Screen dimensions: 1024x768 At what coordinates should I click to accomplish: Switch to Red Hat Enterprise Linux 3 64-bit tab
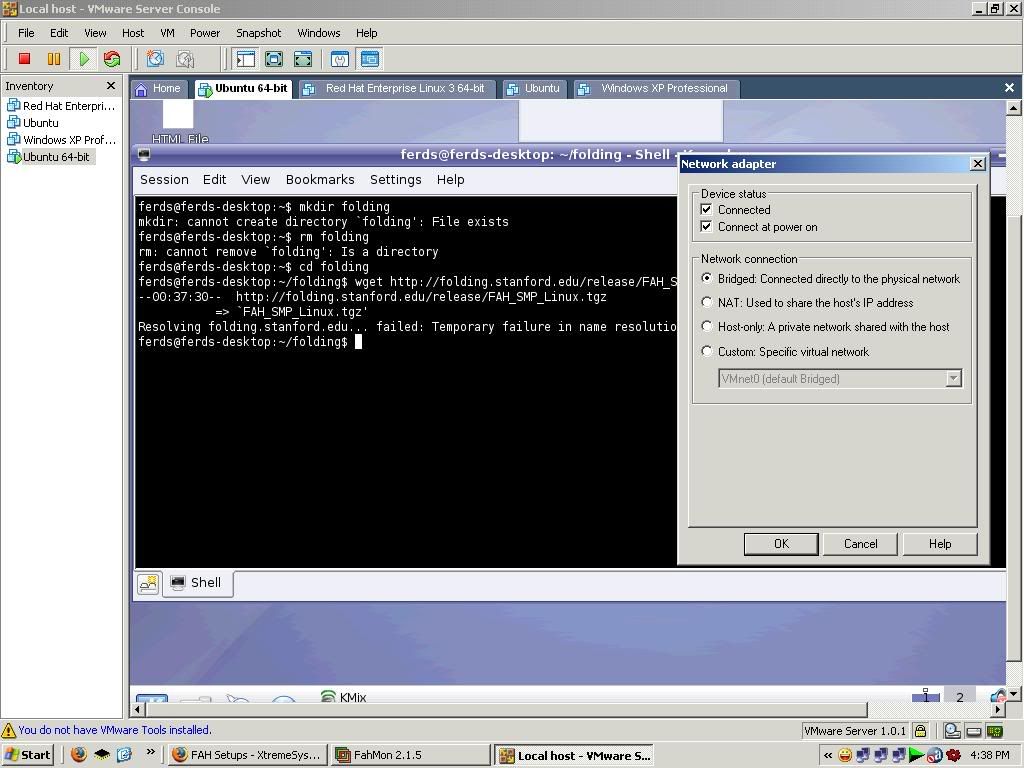(396, 89)
